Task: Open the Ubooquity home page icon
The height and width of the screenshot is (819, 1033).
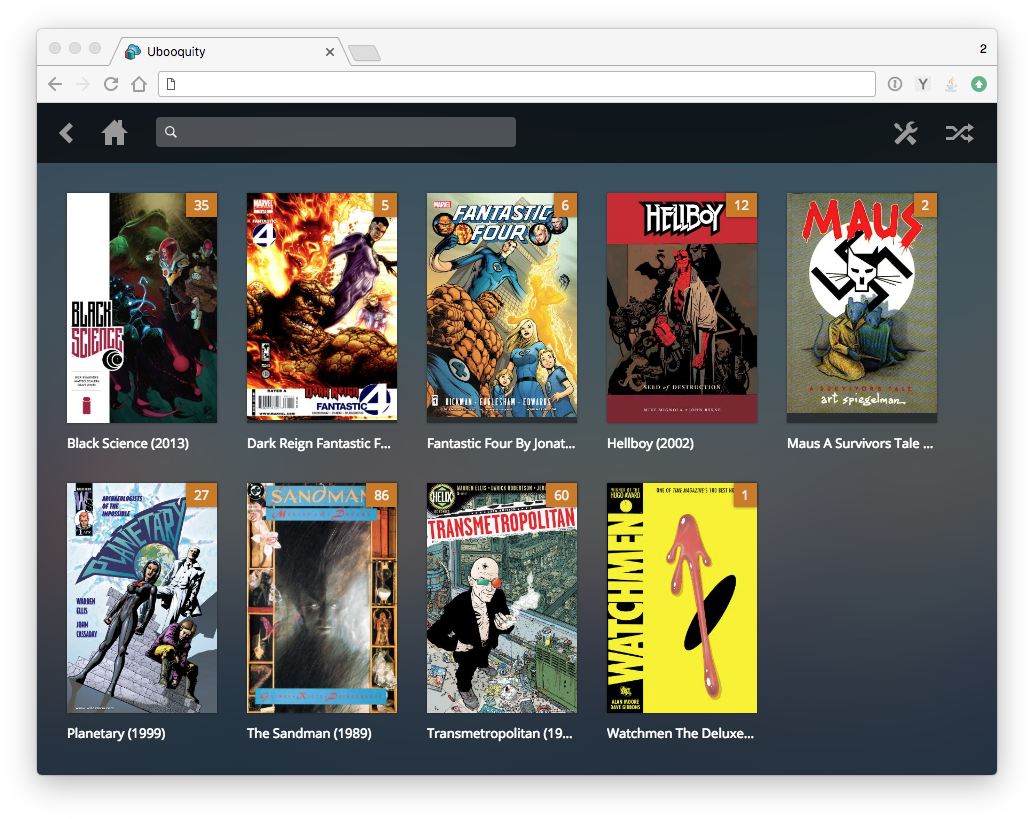Action: tap(115, 133)
